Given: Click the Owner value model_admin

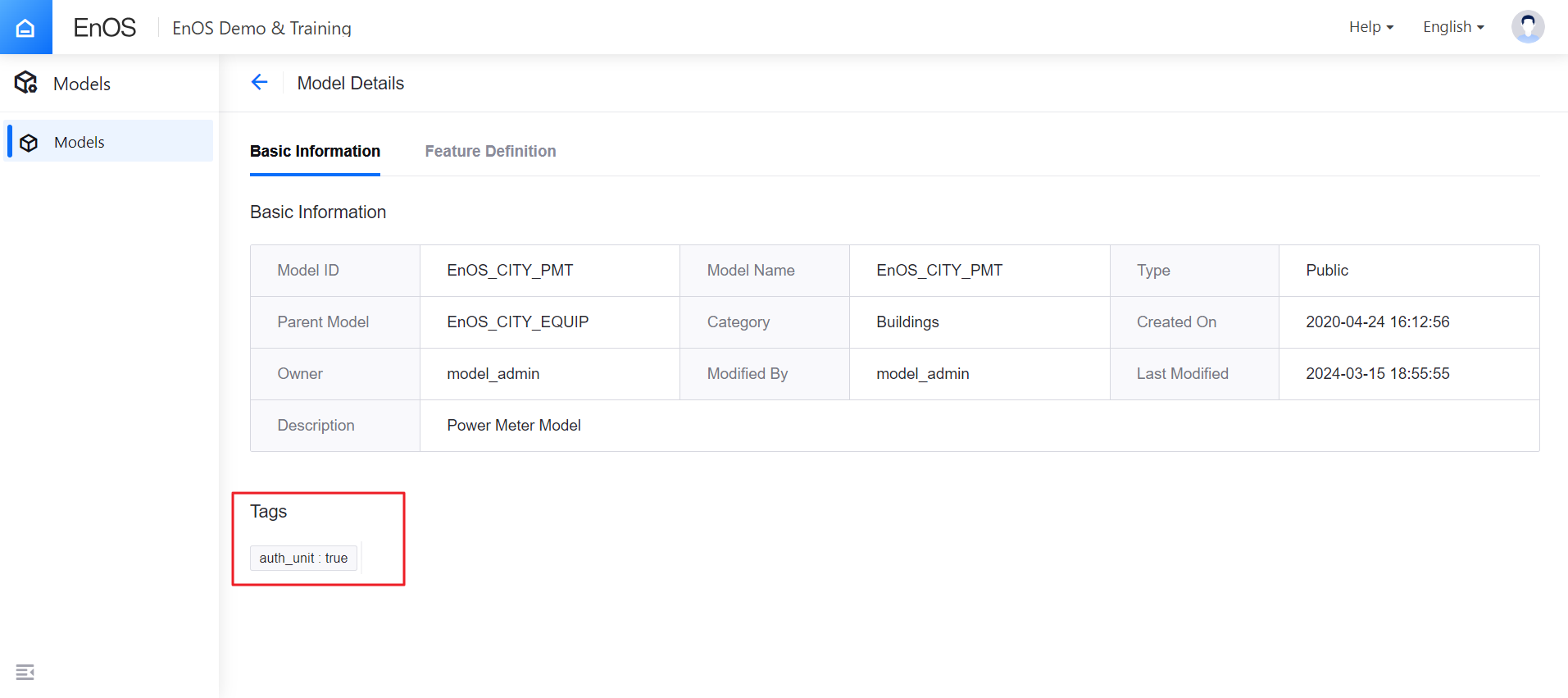Looking at the screenshot, I should coord(493,373).
